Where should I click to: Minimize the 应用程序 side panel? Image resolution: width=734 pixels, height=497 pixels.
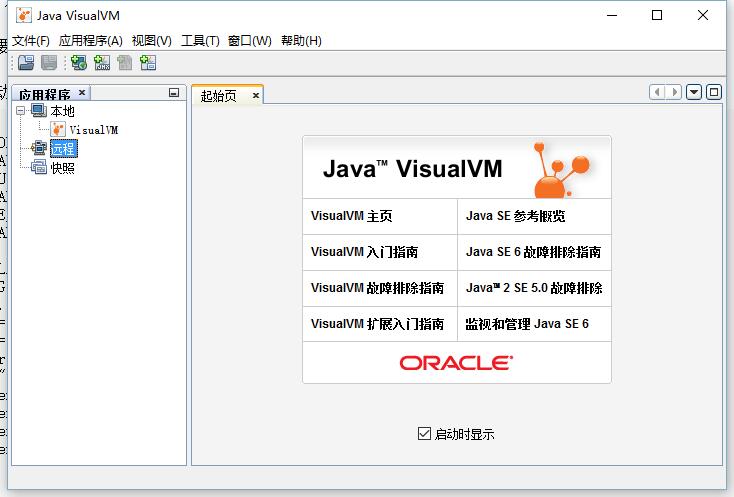tap(174, 93)
